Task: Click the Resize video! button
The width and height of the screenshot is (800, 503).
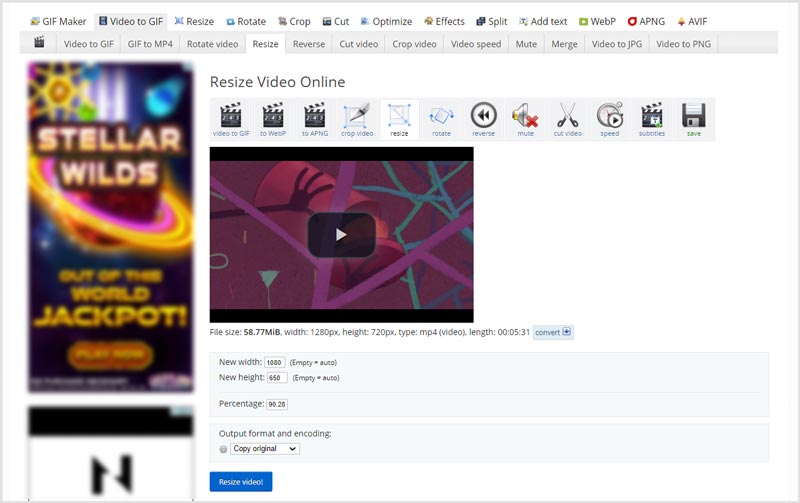Action: point(241,482)
